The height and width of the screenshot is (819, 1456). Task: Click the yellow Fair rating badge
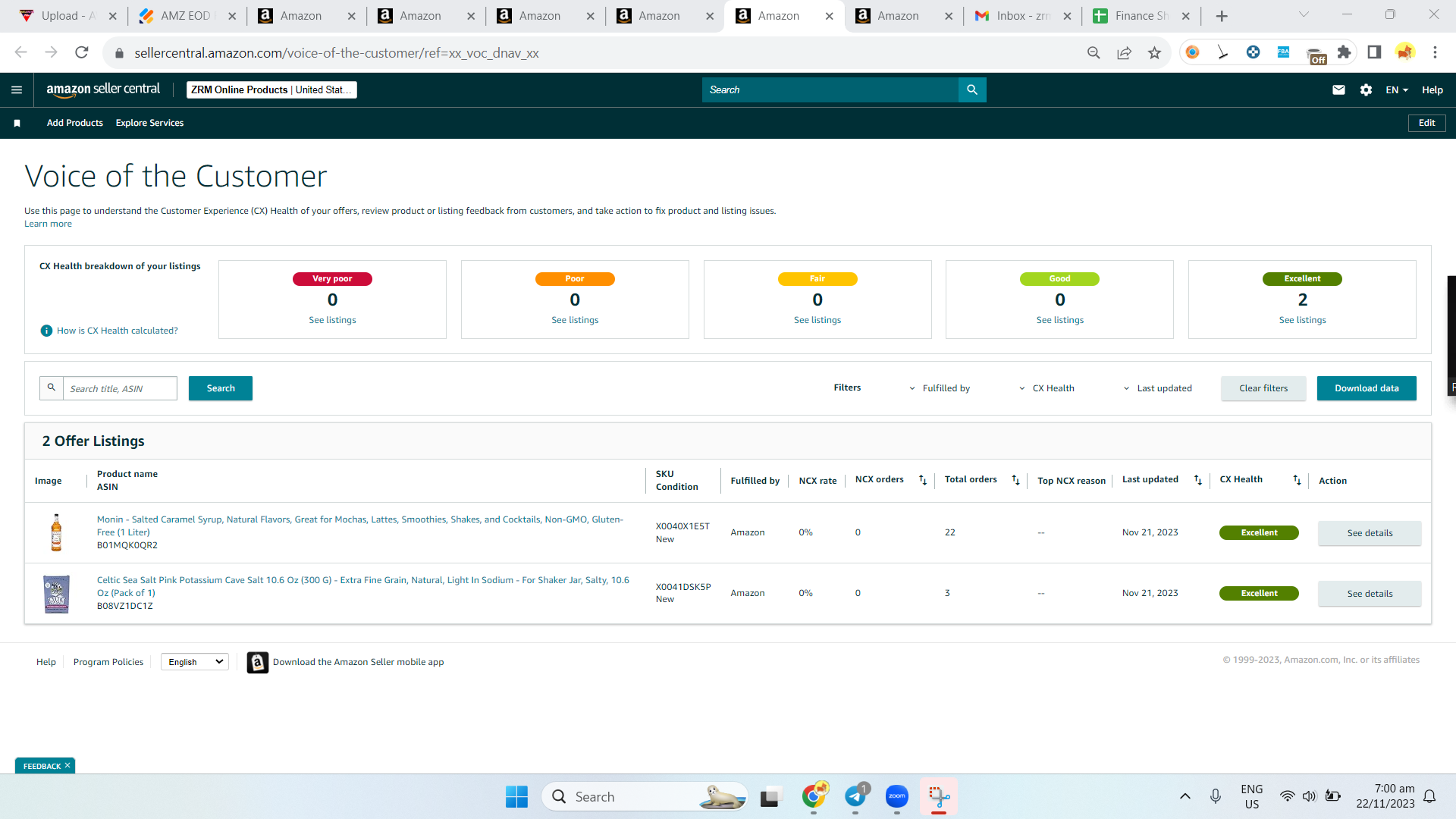click(817, 279)
